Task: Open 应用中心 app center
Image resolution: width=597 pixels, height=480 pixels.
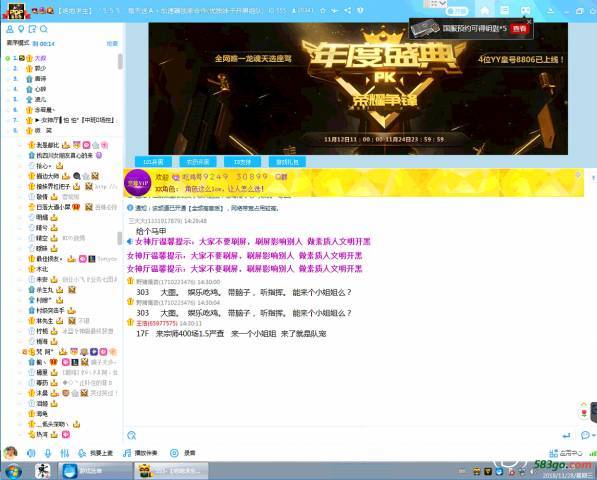Action: (566, 453)
